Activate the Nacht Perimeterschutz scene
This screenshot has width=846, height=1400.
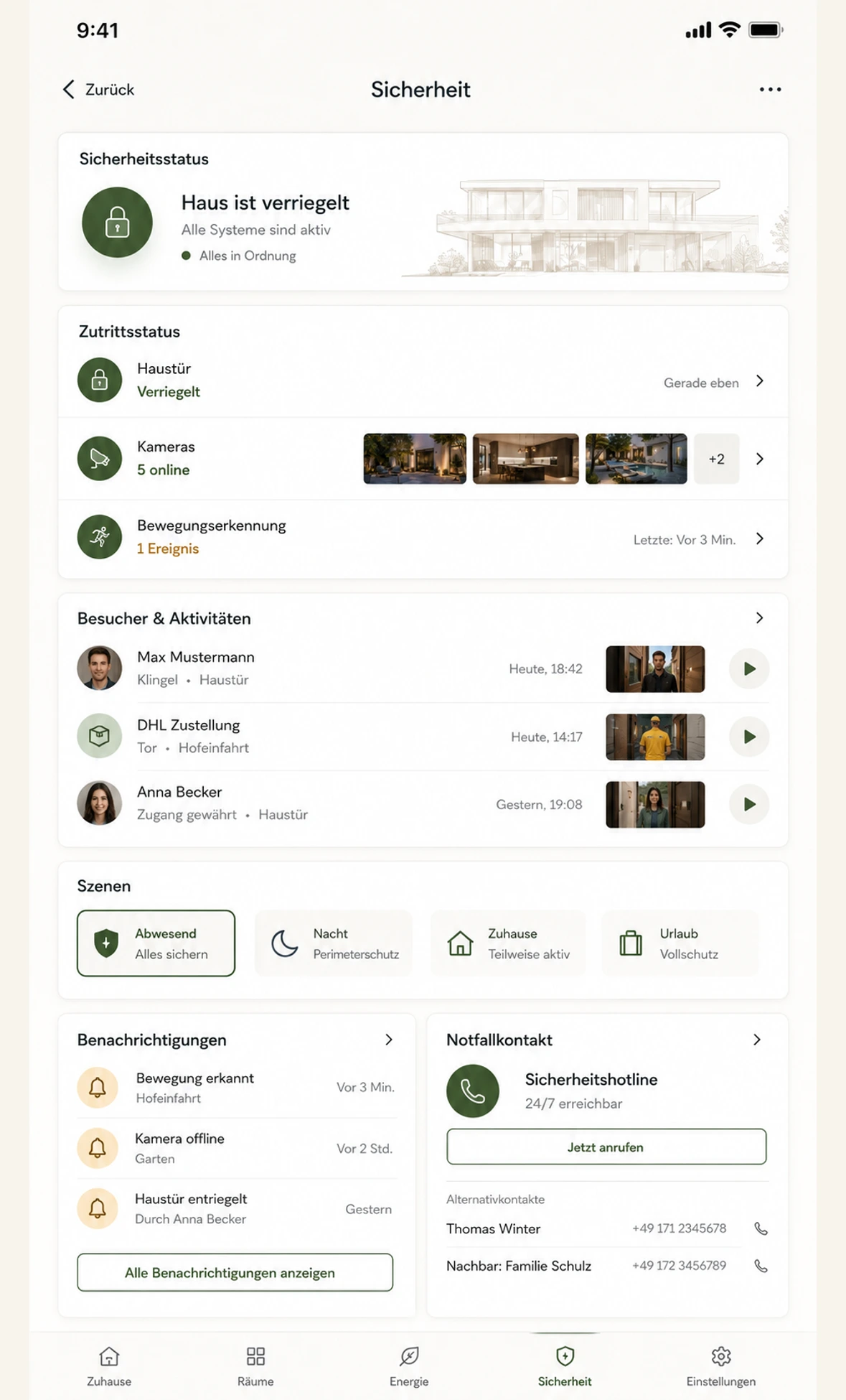[x=334, y=943]
